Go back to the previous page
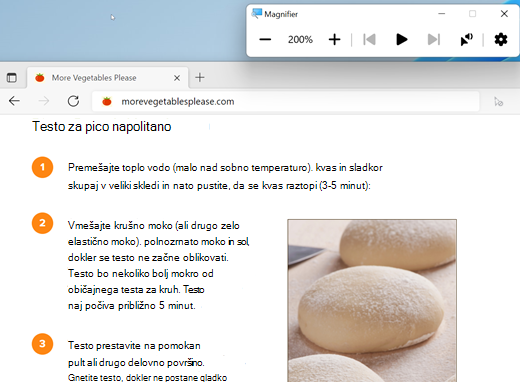Viewport: 520px width, 382px height. (x=14, y=101)
